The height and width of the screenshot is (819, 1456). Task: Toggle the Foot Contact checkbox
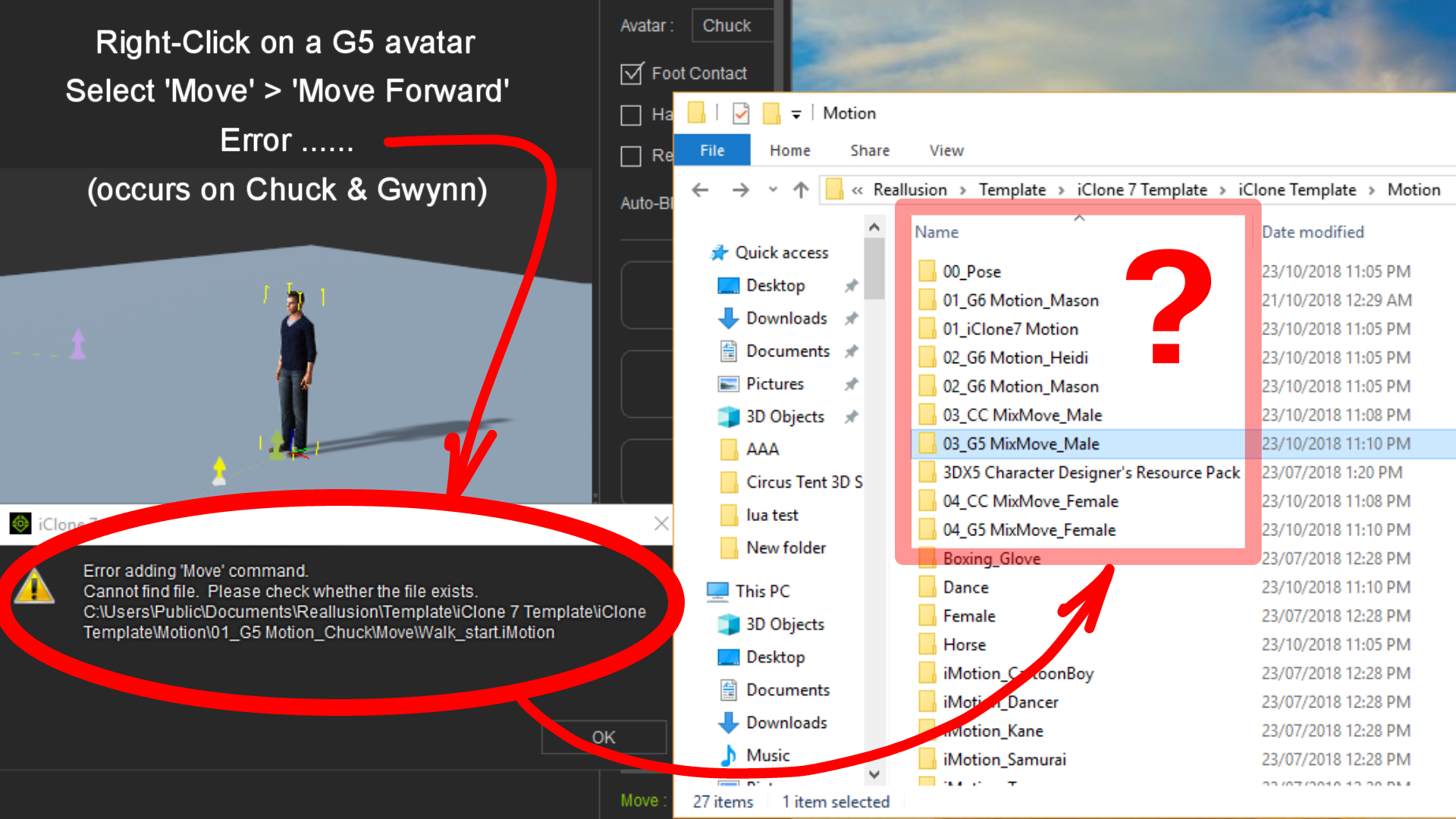coord(632,74)
